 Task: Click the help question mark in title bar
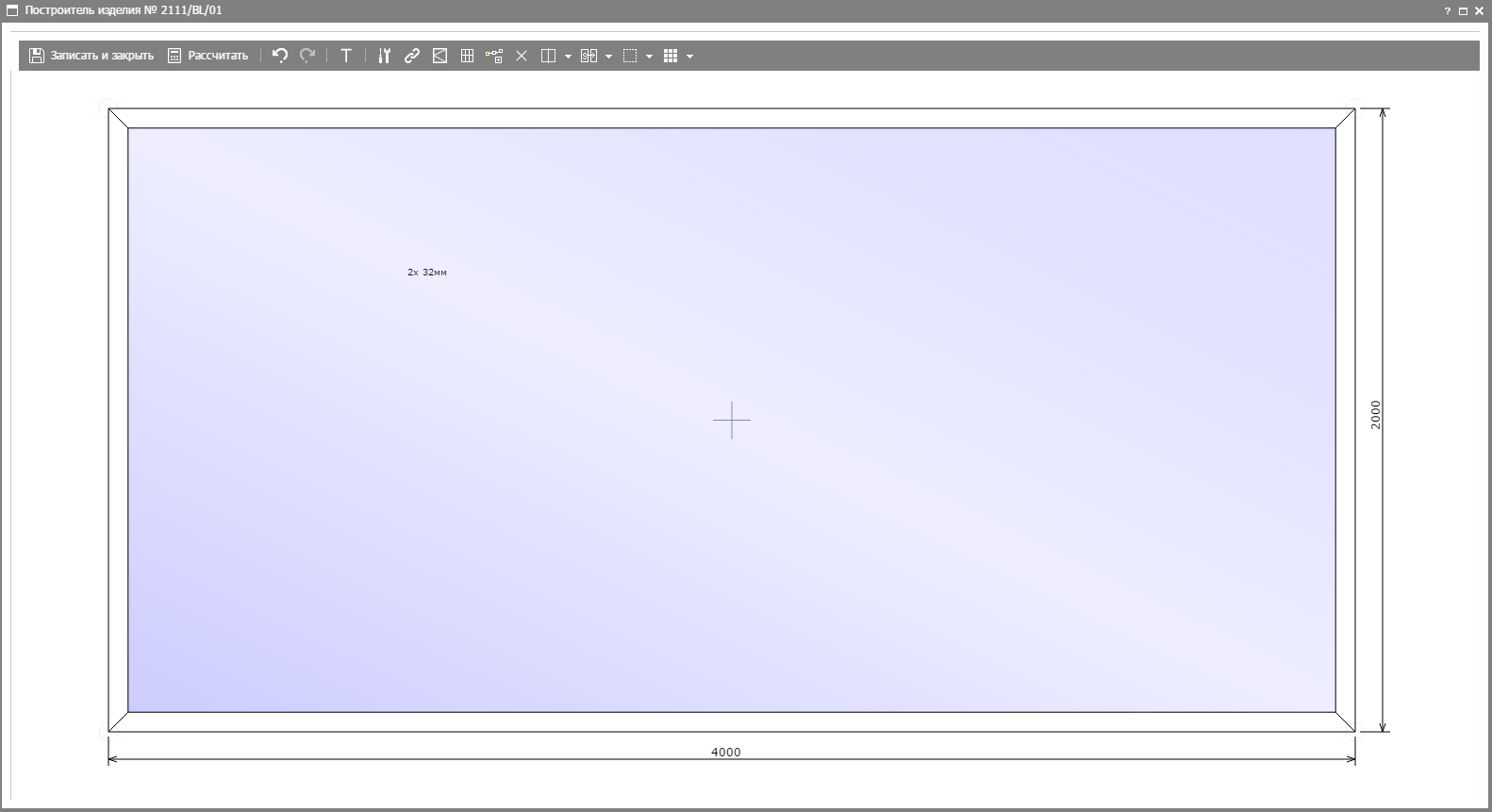point(1448,11)
